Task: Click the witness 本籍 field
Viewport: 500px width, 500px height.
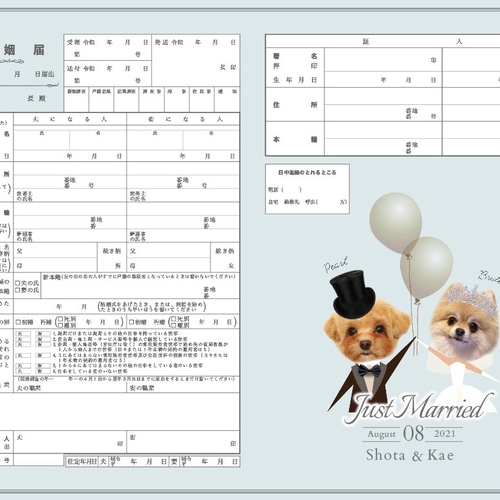Action: (x=383, y=138)
